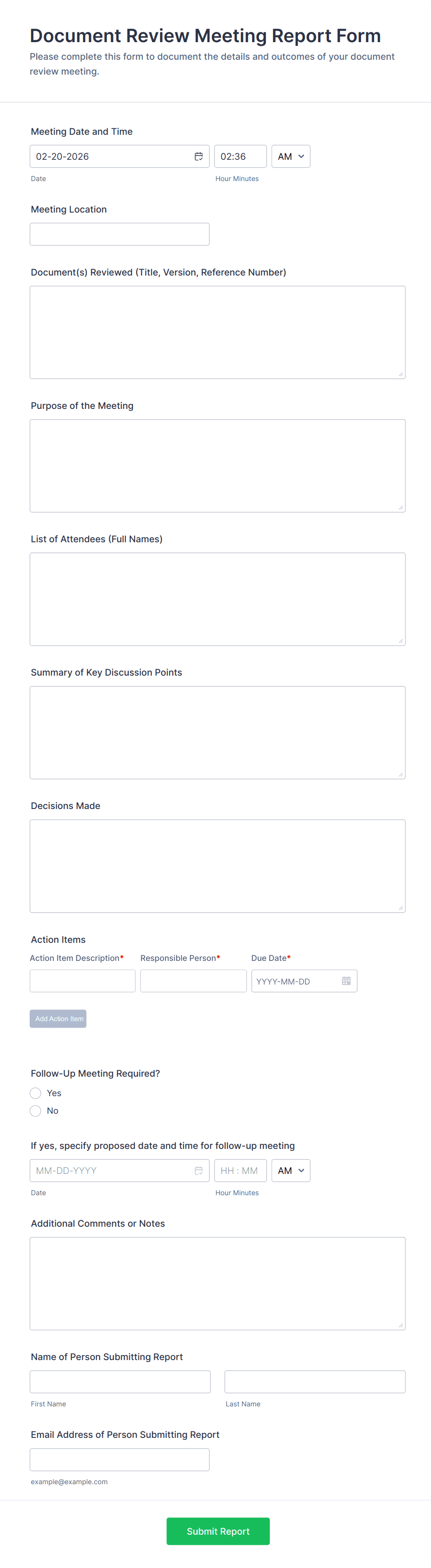The height and width of the screenshot is (1568, 431).
Task: Click the Responsible Person input field
Action: point(193,981)
